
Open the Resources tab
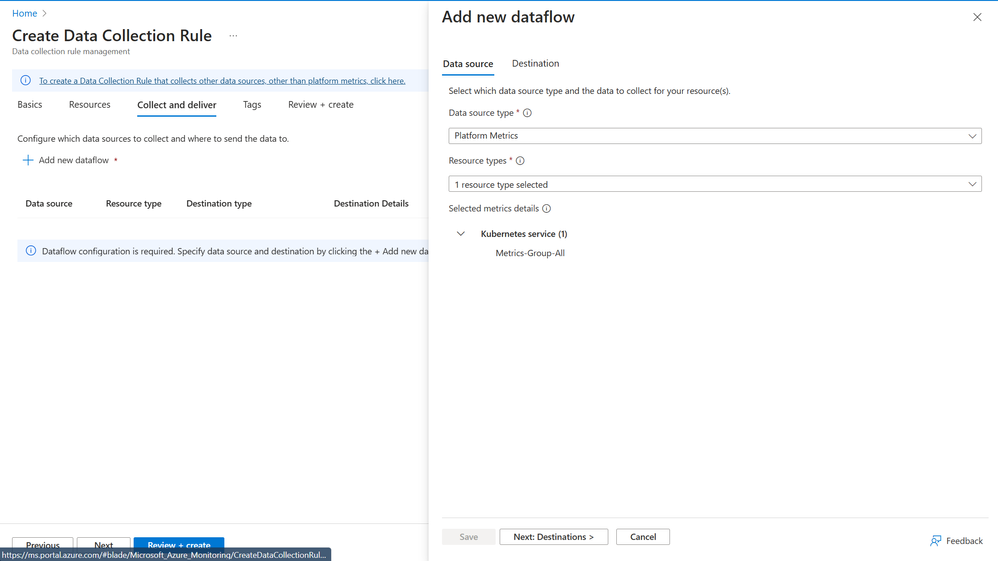click(90, 104)
